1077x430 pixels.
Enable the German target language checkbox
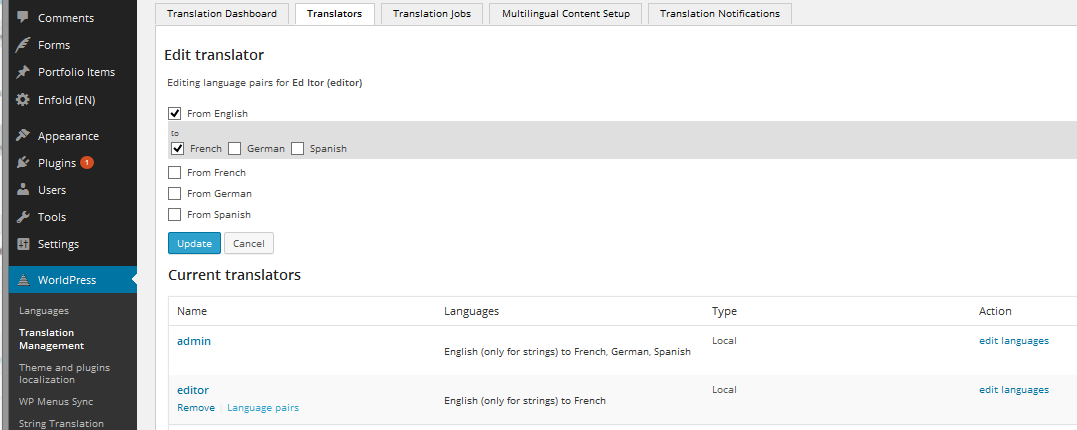[x=235, y=148]
